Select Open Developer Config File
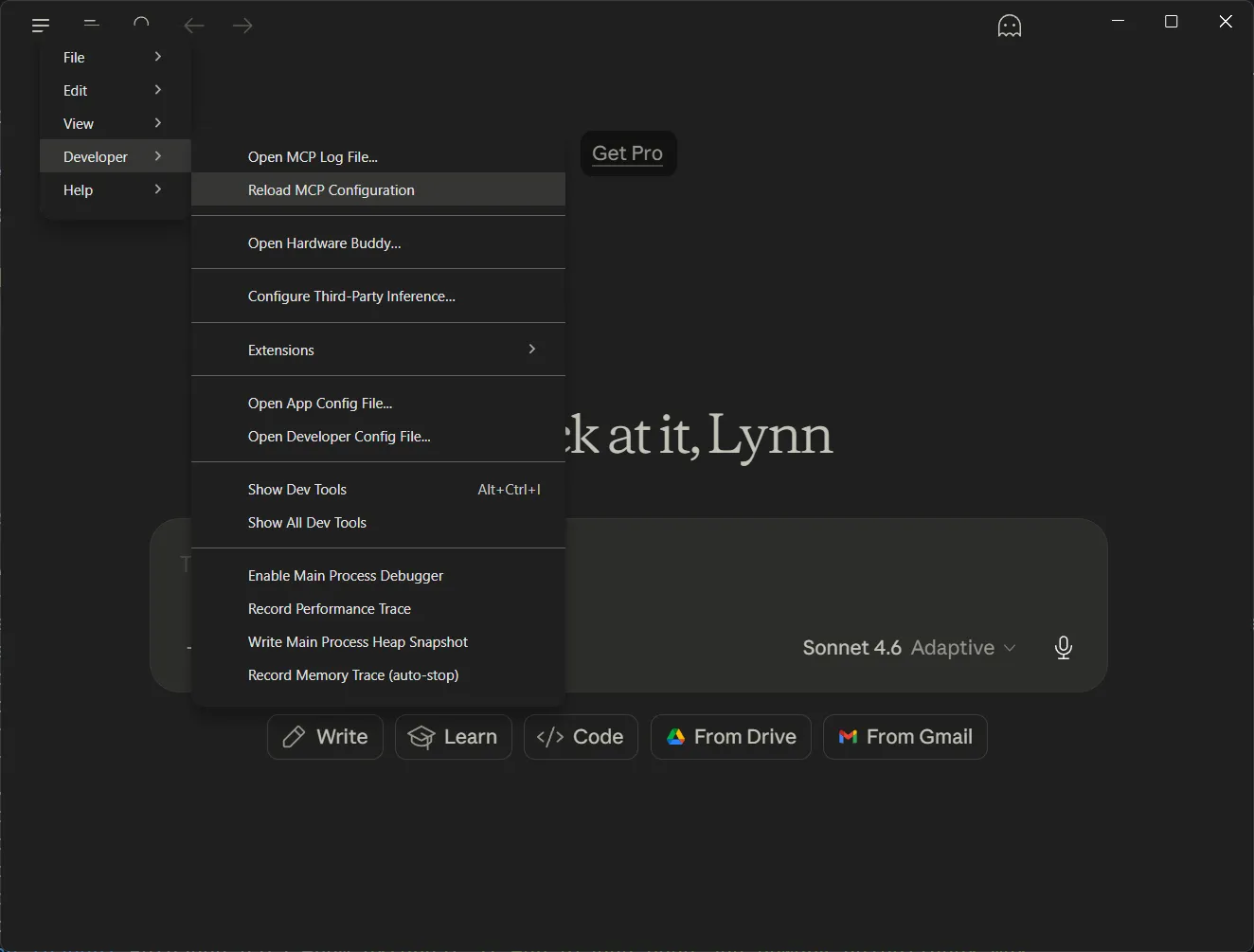1254x952 pixels. point(378,436)
